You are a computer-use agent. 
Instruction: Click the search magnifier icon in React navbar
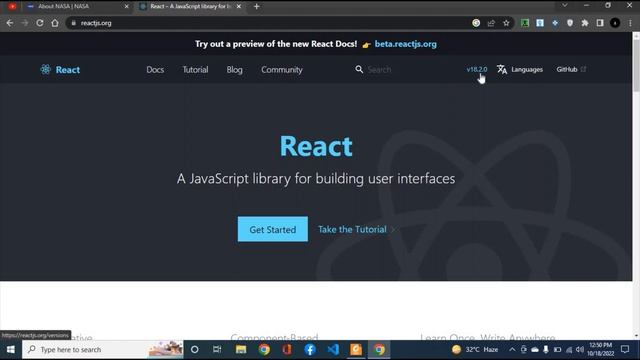[x=359, y=69]
